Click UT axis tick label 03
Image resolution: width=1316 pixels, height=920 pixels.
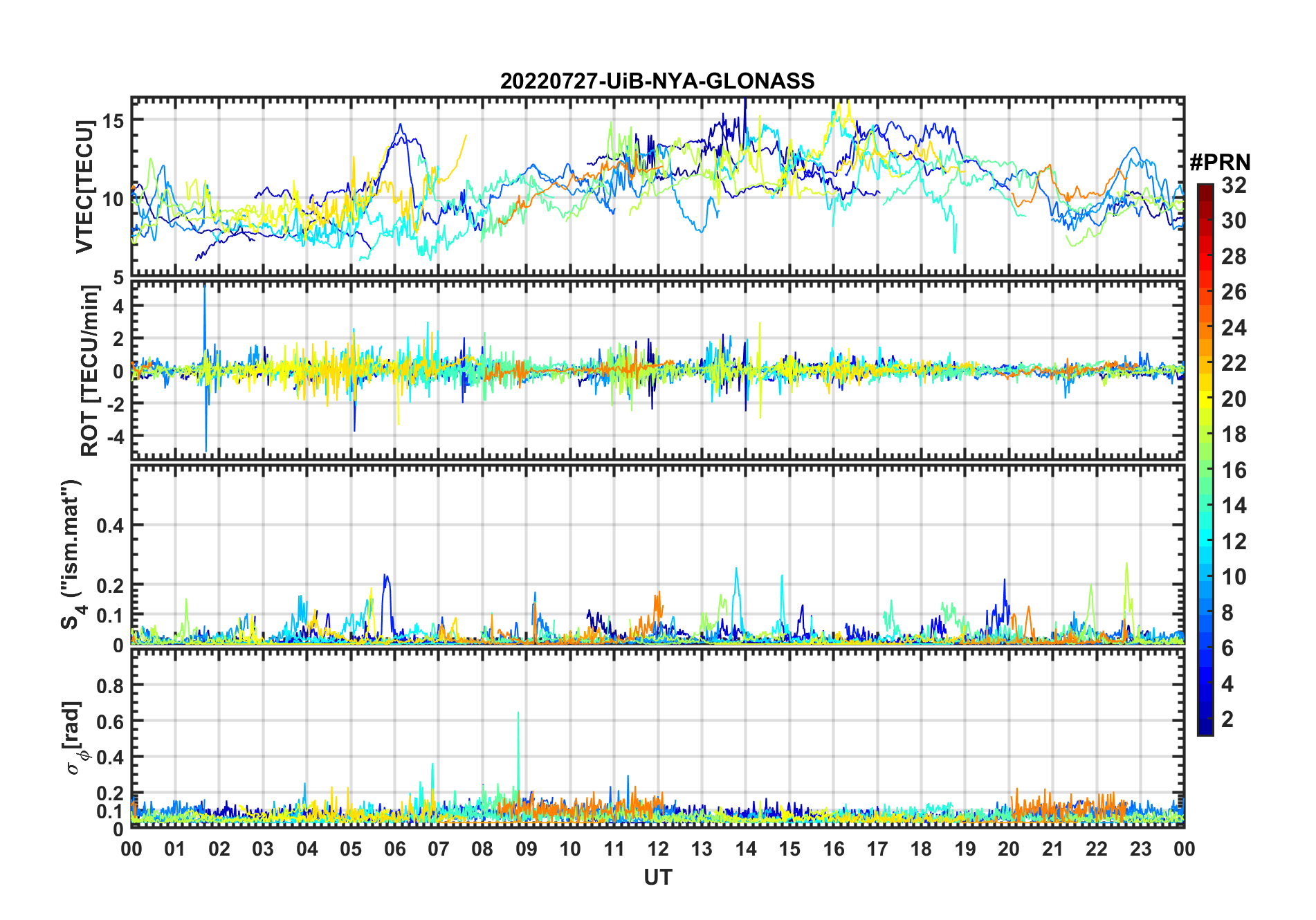coord(263,849)
